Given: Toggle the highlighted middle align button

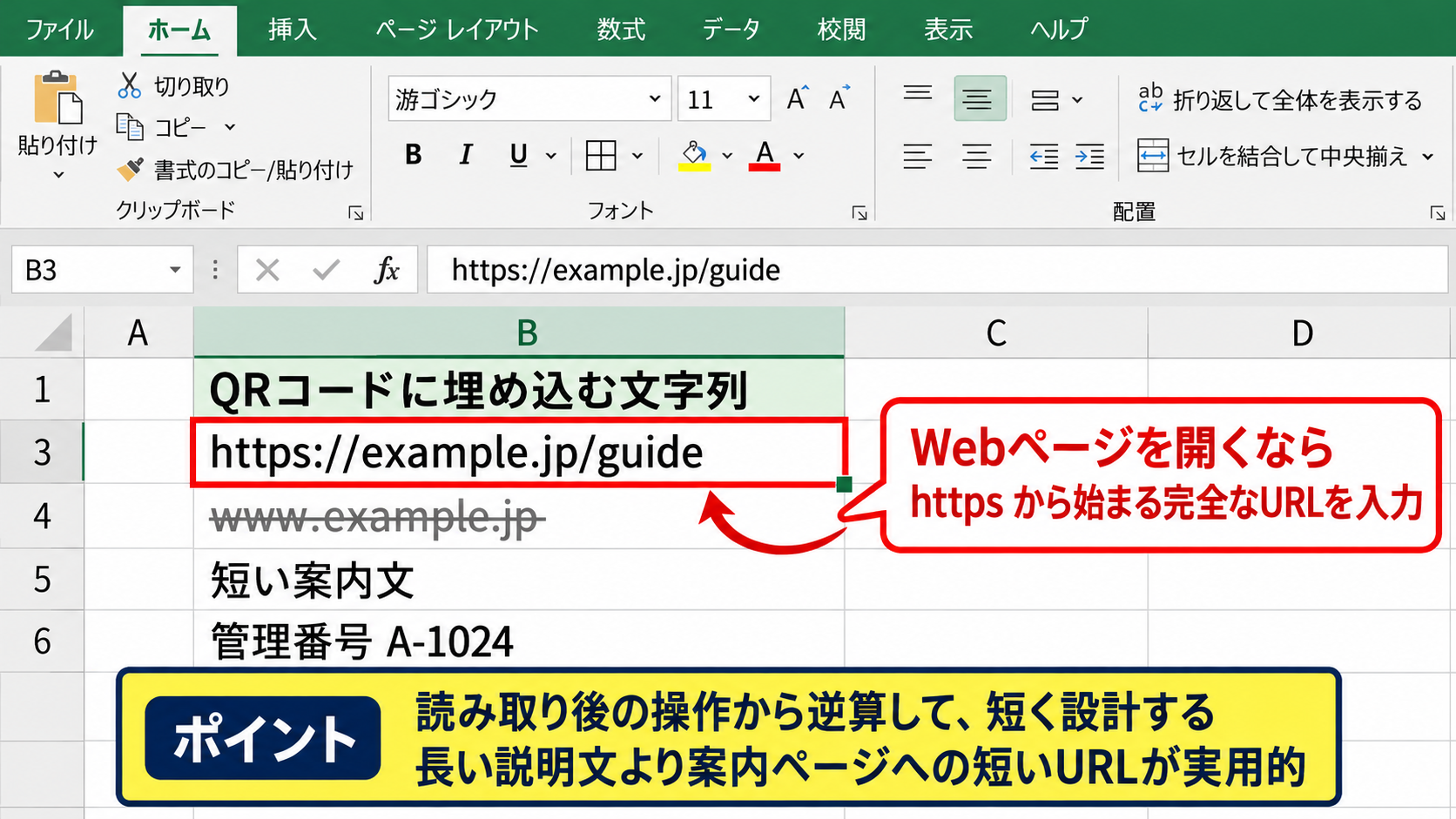Looking at the screenshot, I should (x=980, y=98).
